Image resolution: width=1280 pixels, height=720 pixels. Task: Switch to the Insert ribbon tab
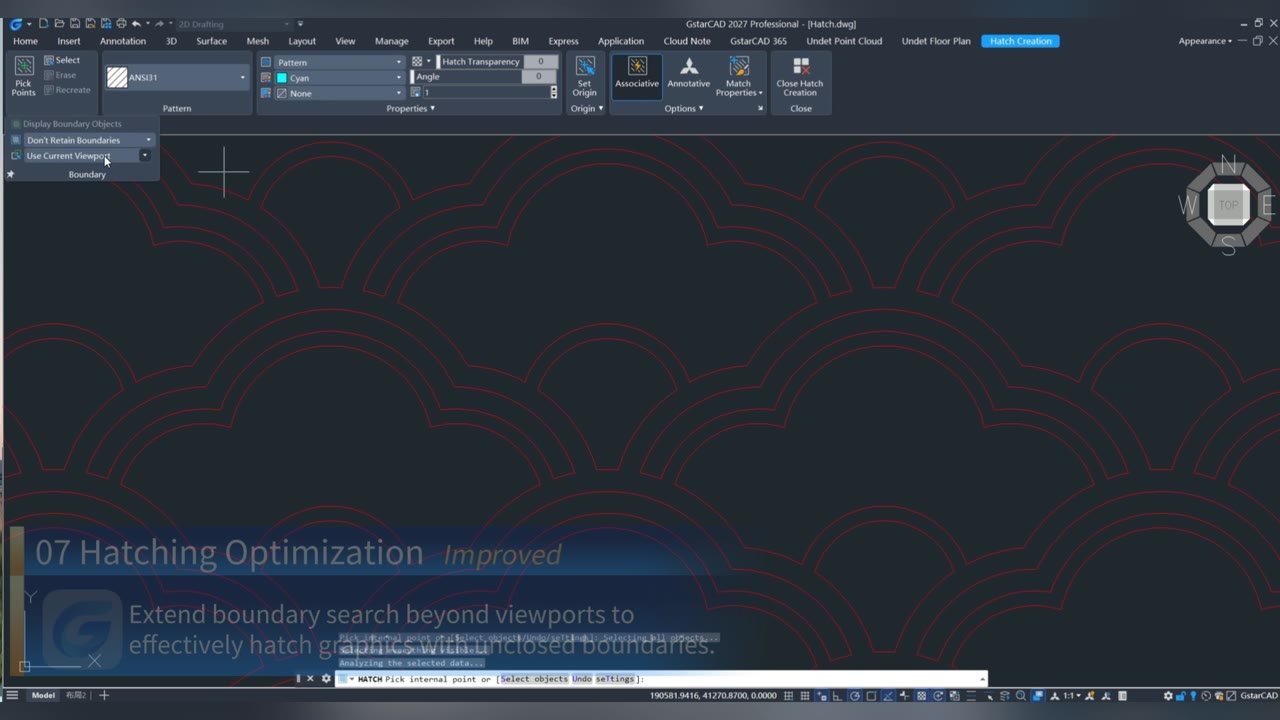69,41
